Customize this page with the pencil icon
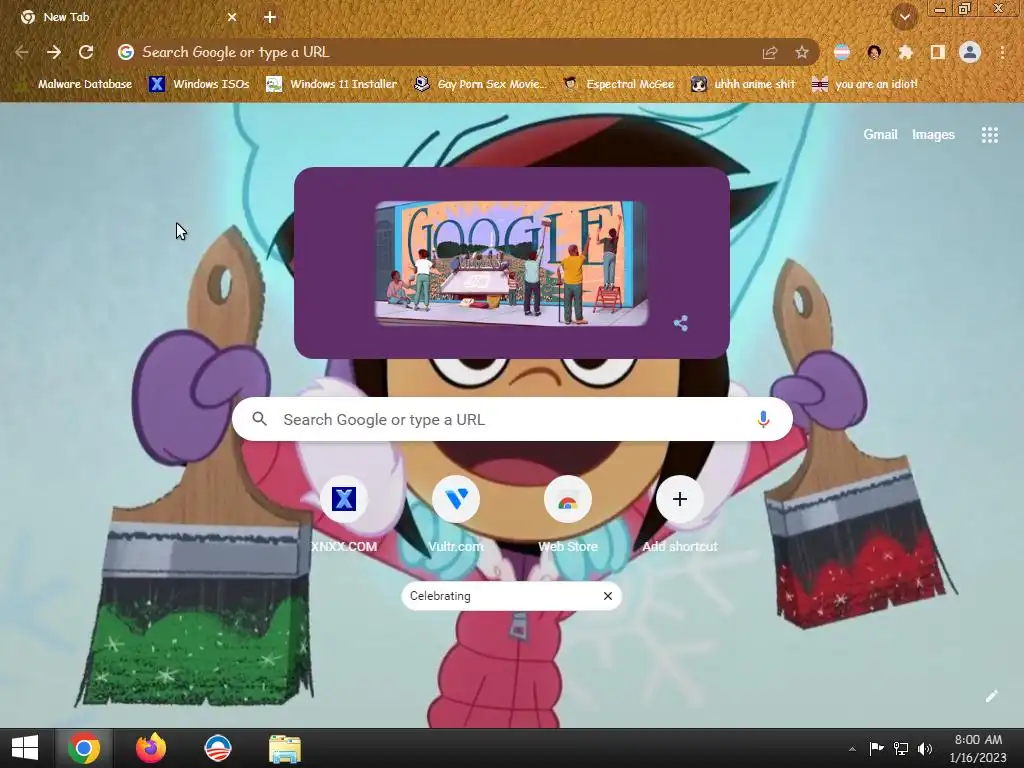This screenshot has width=1024, height=768. (991, 696)
